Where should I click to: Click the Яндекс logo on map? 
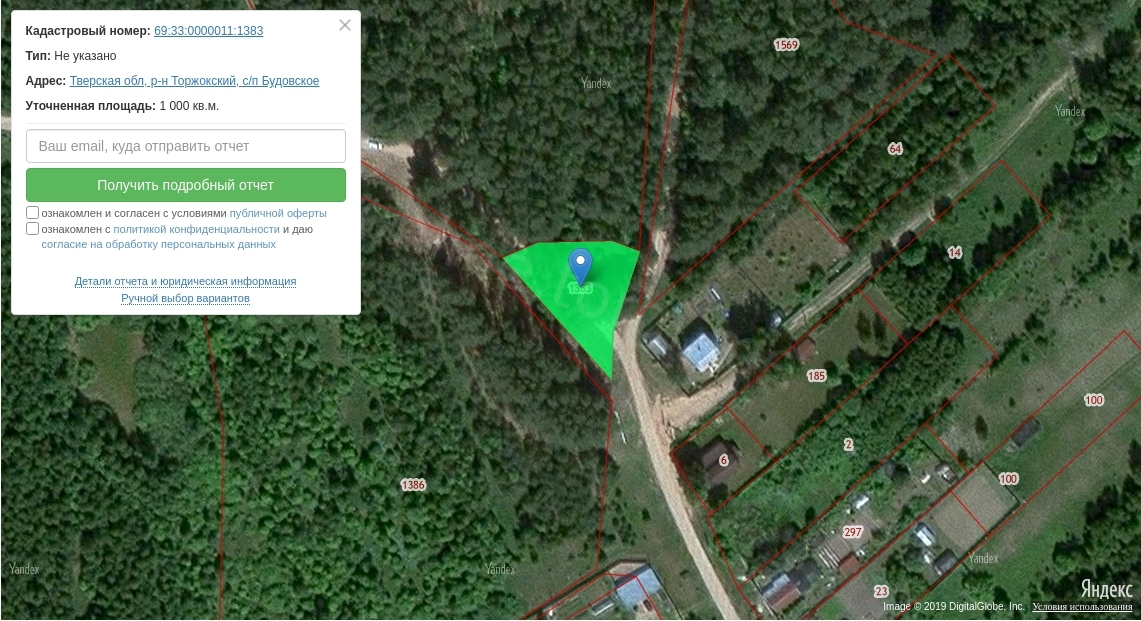click(1106, 588)
